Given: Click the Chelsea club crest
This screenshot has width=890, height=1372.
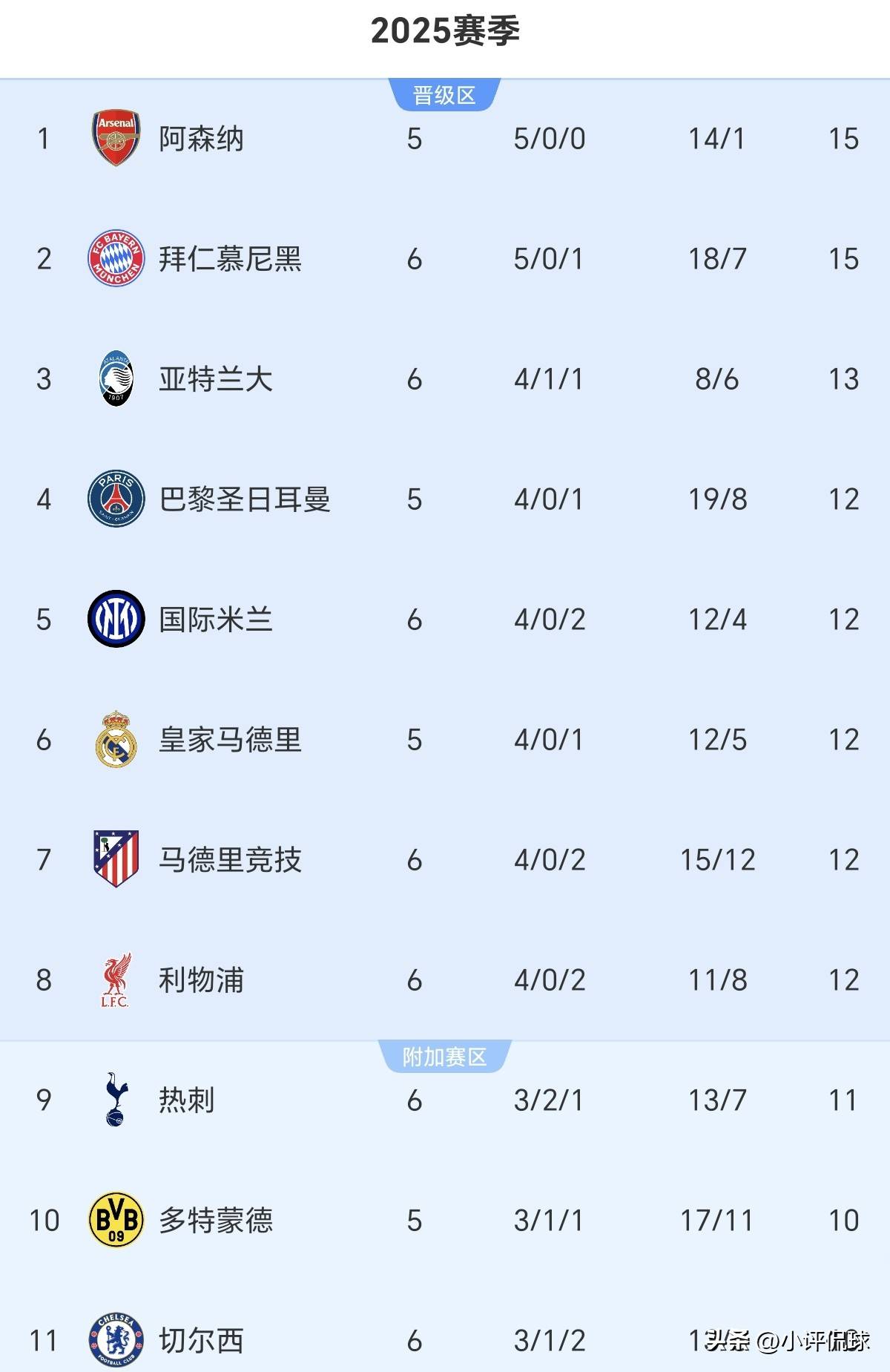Looking at the screenshot, I should (x=116, y=1340).
